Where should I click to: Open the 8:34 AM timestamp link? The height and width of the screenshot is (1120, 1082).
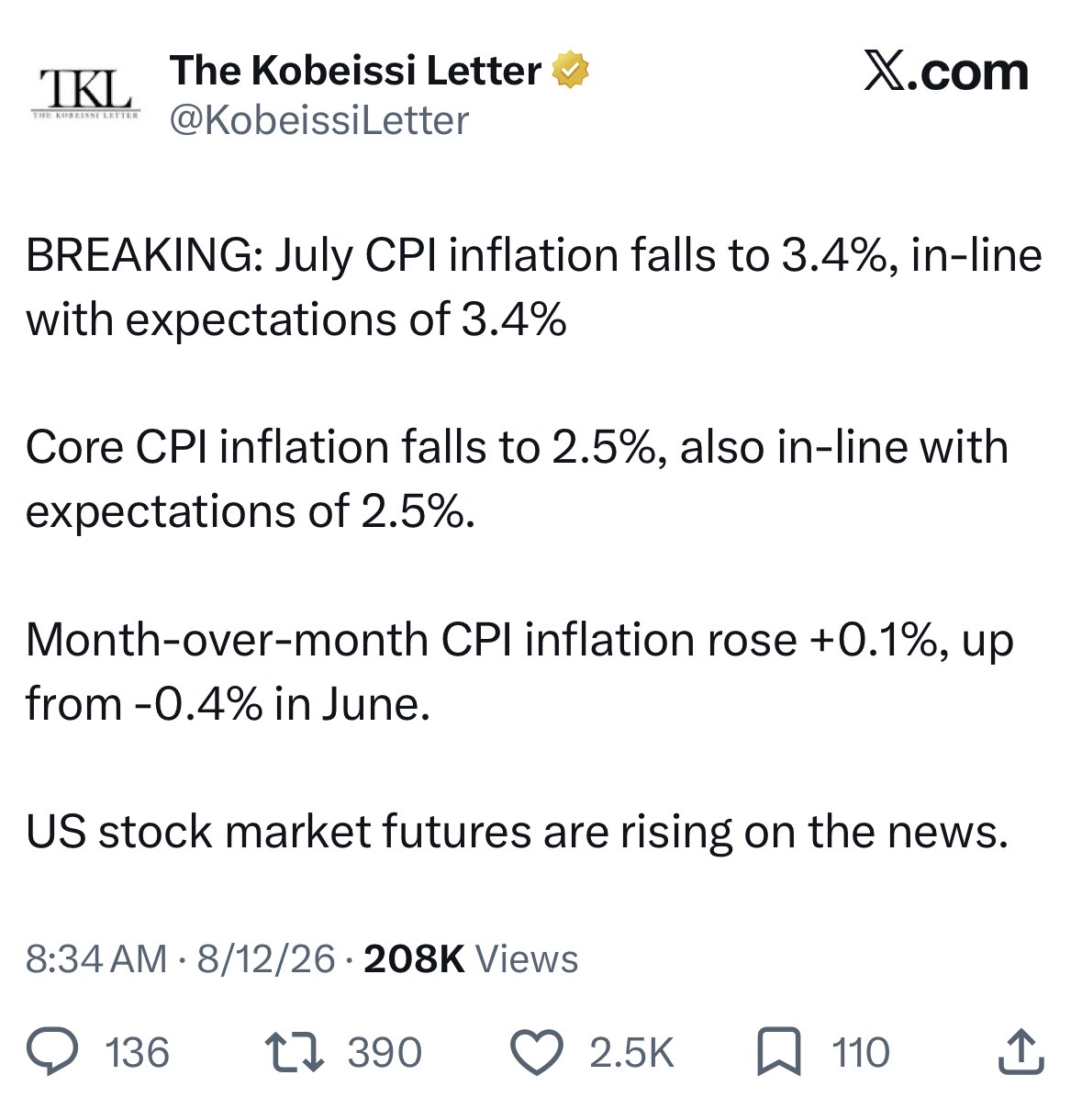point(96,959)
